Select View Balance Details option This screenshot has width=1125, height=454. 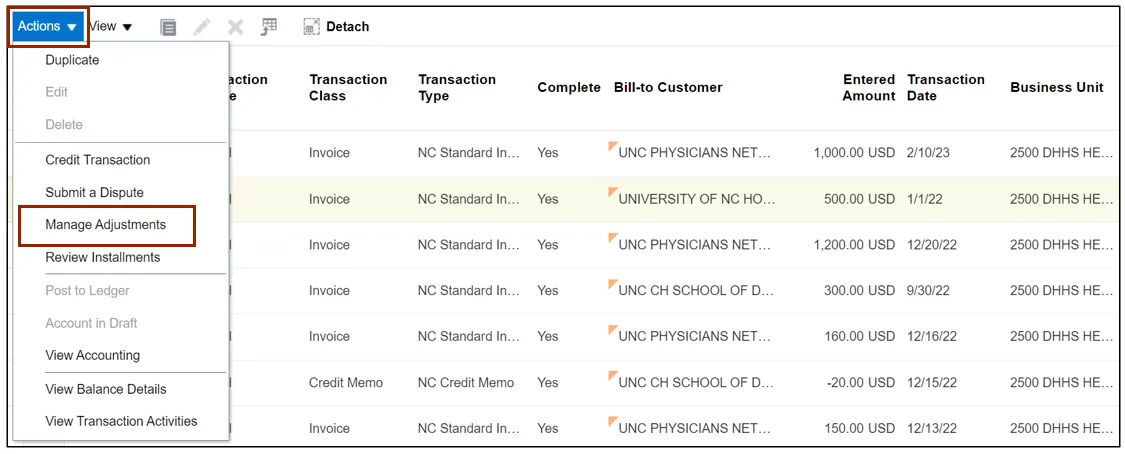coord(106,389)
